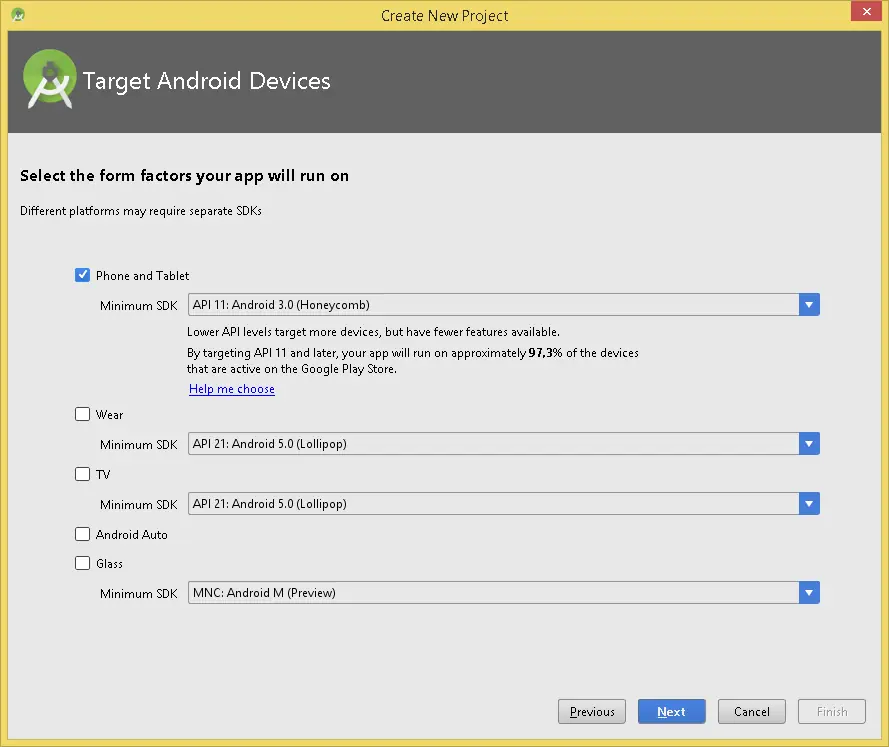Enable the Wear form factor checkbox

pos(82,414)
